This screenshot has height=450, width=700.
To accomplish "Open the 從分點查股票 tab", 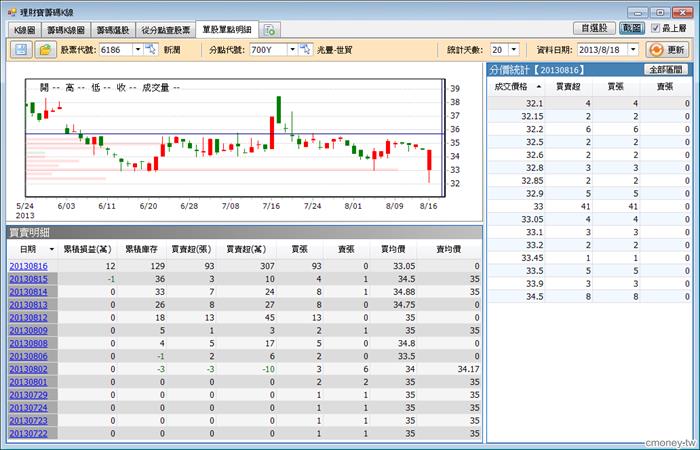I will (x=166, y=30).
